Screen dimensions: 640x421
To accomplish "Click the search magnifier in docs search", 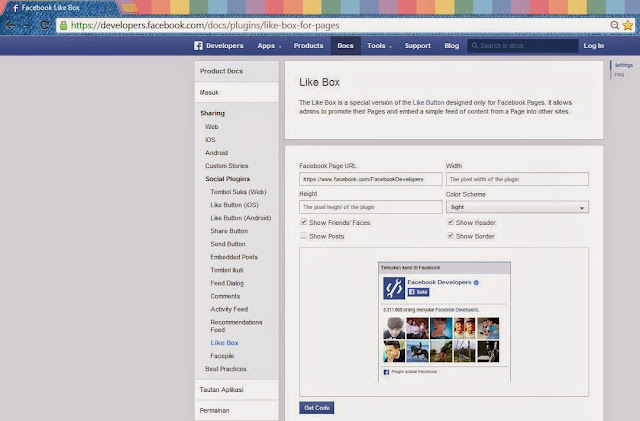I will 475,46.
